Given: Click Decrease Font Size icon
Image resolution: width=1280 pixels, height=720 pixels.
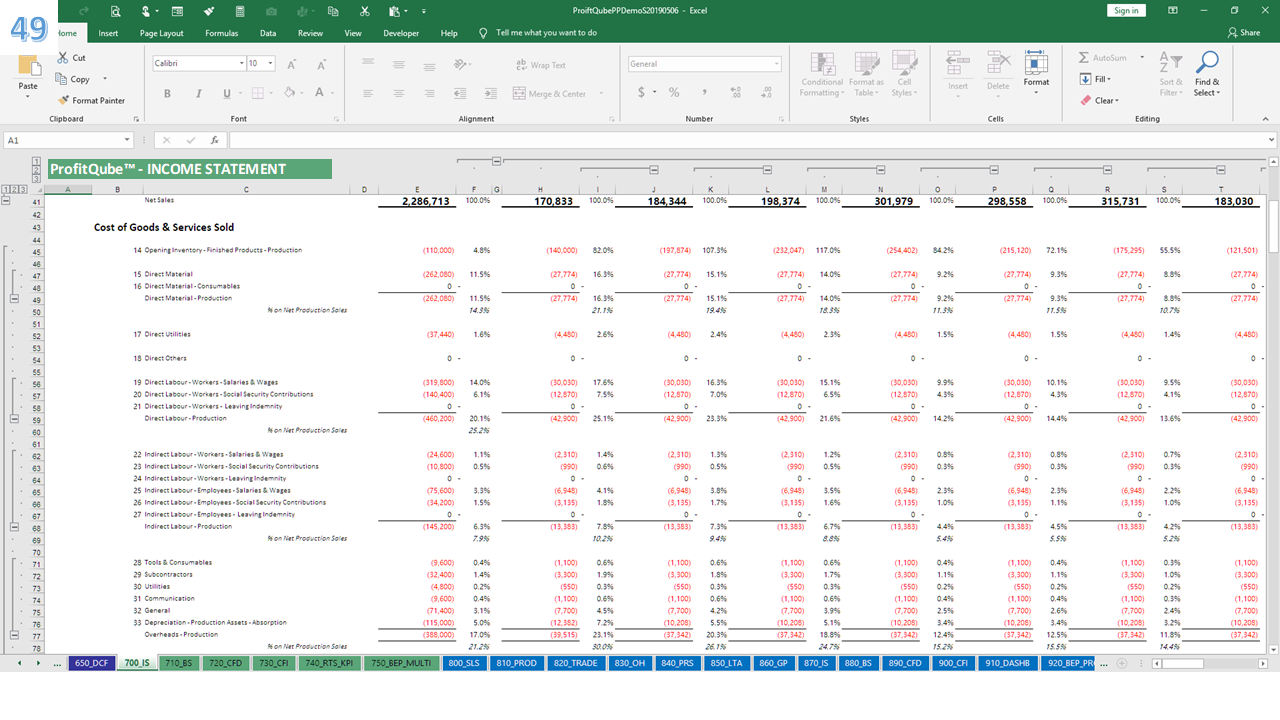Looking at the screenshot, I should coord(320,64).
